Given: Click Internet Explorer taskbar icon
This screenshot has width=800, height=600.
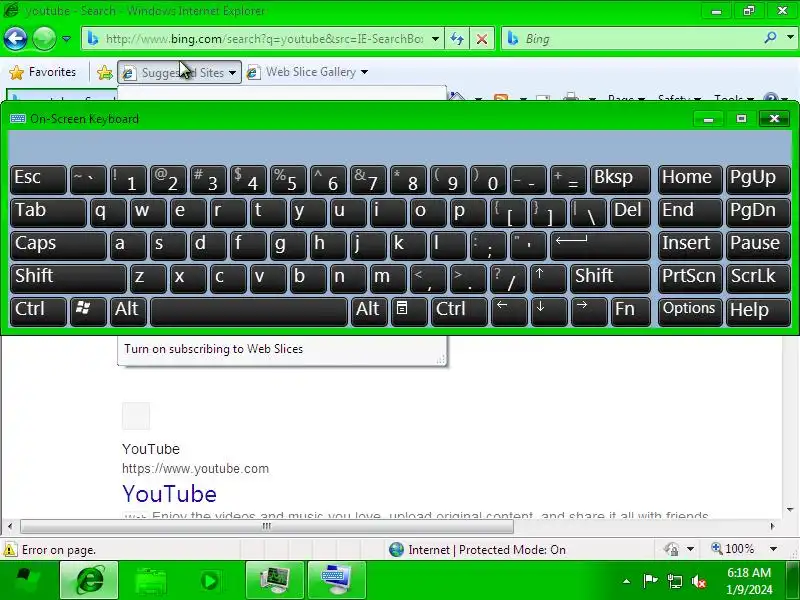Looking at the screenshot, I should click(x=89, y=581).
